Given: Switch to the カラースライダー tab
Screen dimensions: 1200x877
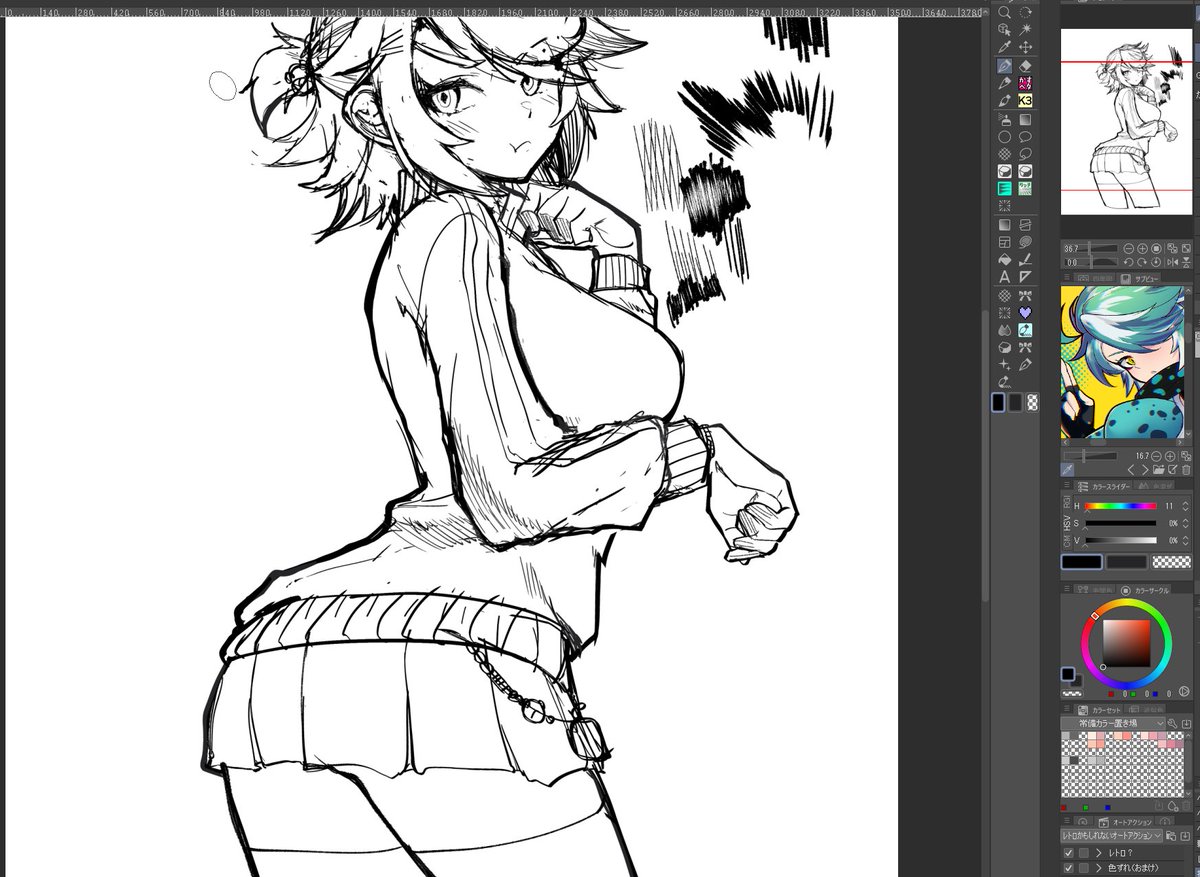Looking at the screenshot, I should [x=1104, y=486].
